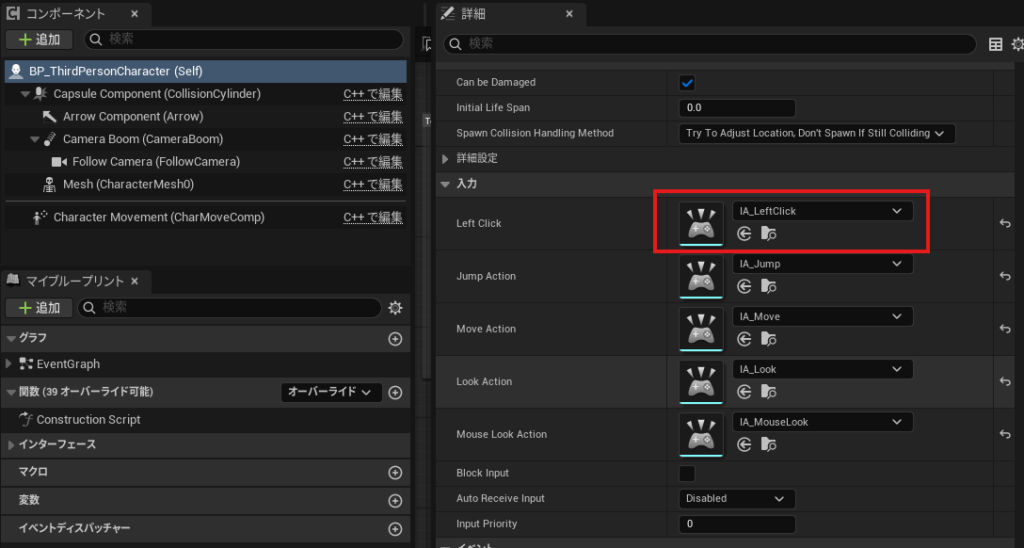This screenshot has width=1024, height=548.
Task: Click the IA_Move input action thumbnail
Action: 700,329
